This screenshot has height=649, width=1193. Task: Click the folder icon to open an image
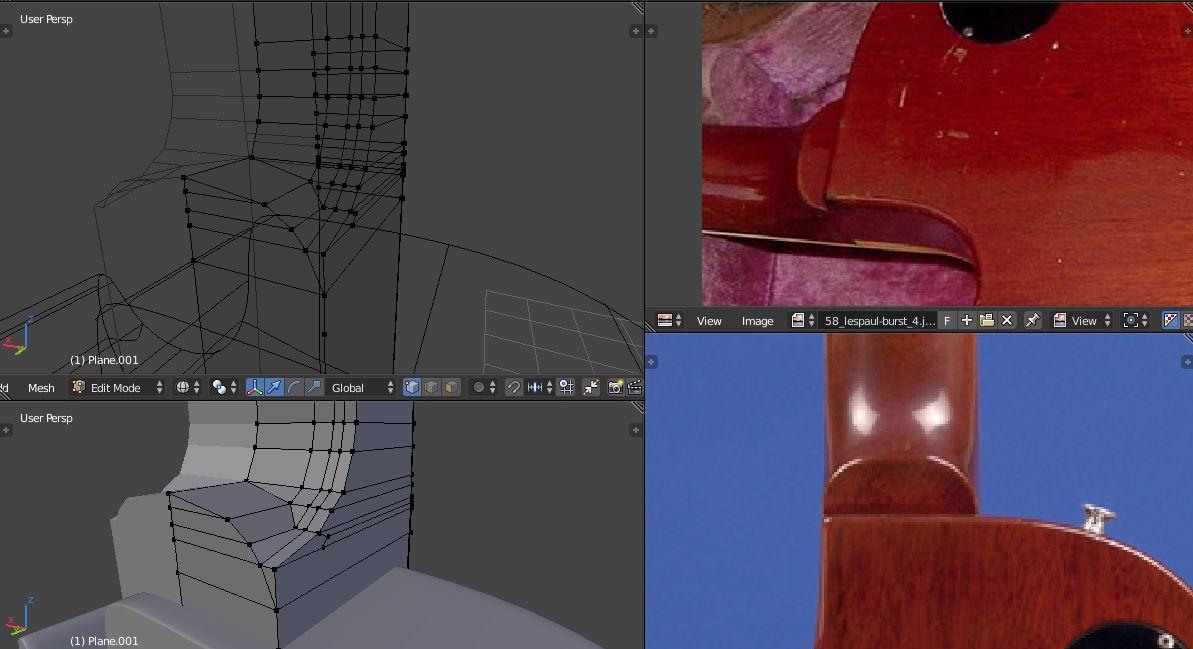click(x=987, y=320)
